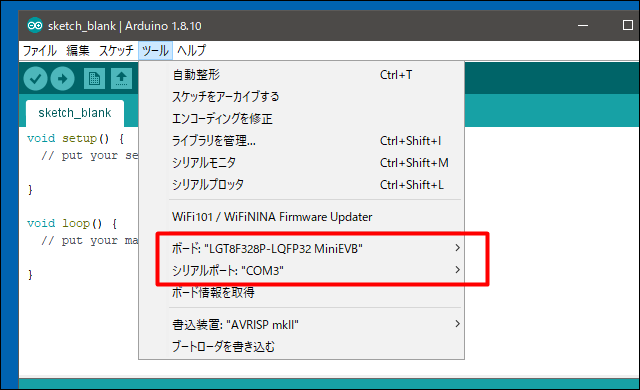640x390 pixels.
Task: Open the スケッチ menu
Action: pos(116,51)
